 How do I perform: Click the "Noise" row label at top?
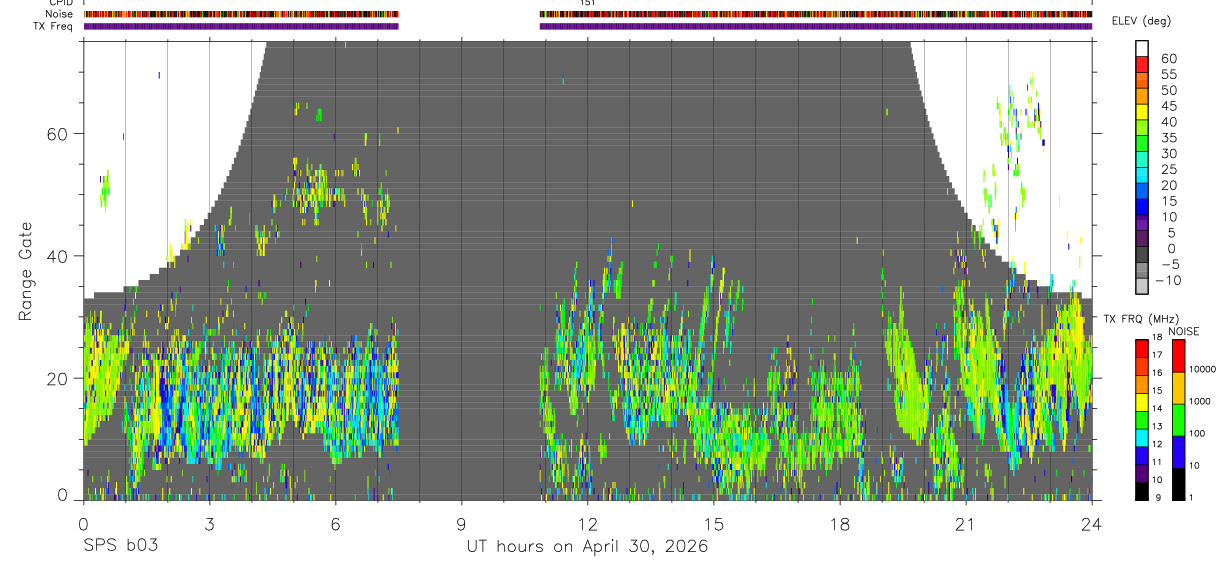(57, 14)
